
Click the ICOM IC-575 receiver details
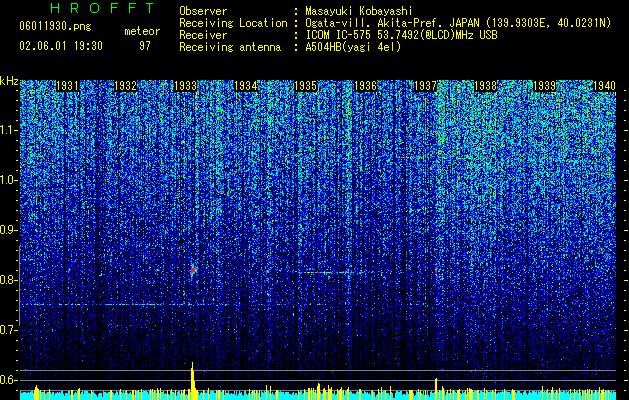[401, 35]
